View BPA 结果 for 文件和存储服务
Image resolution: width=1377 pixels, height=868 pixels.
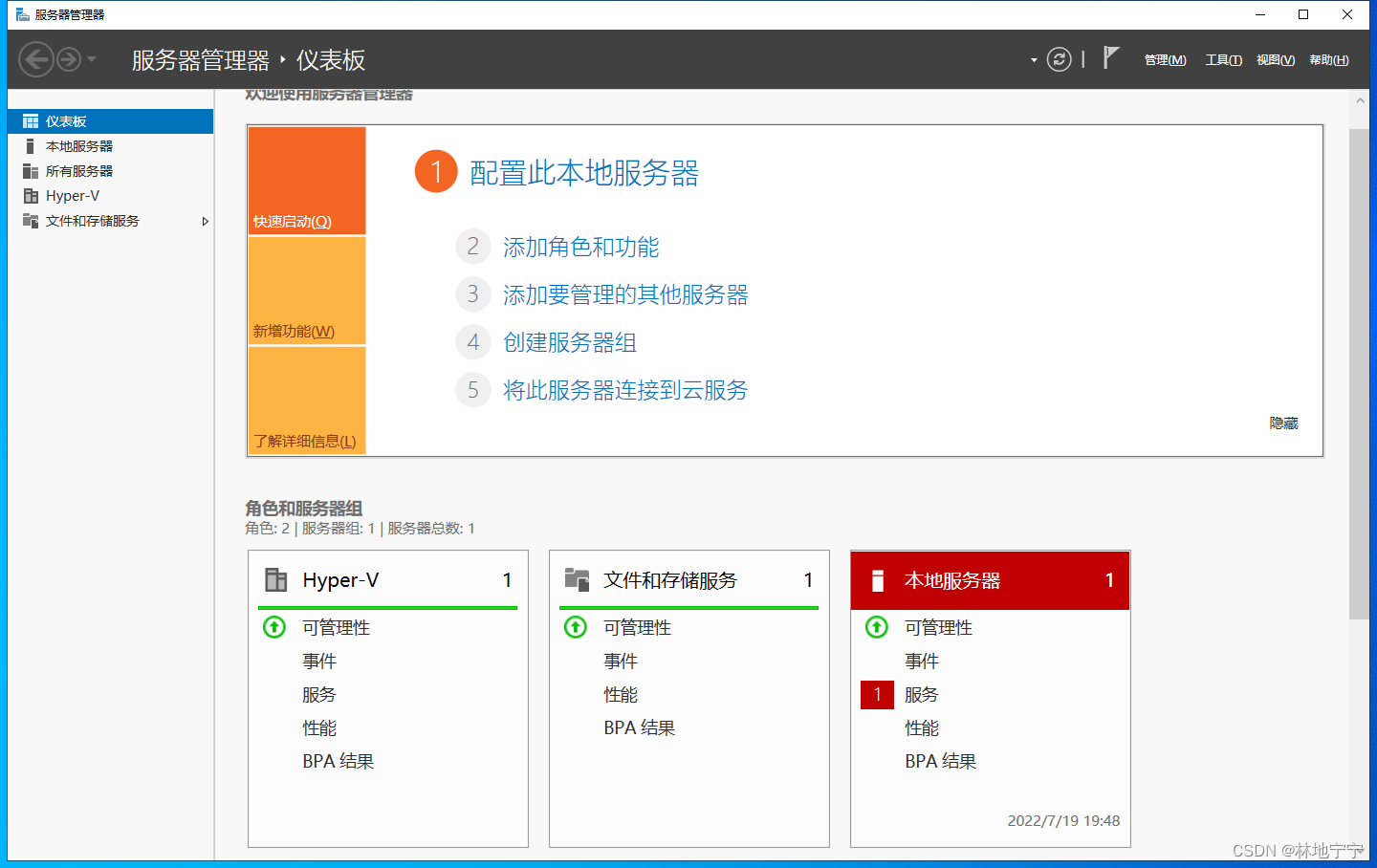638,727
